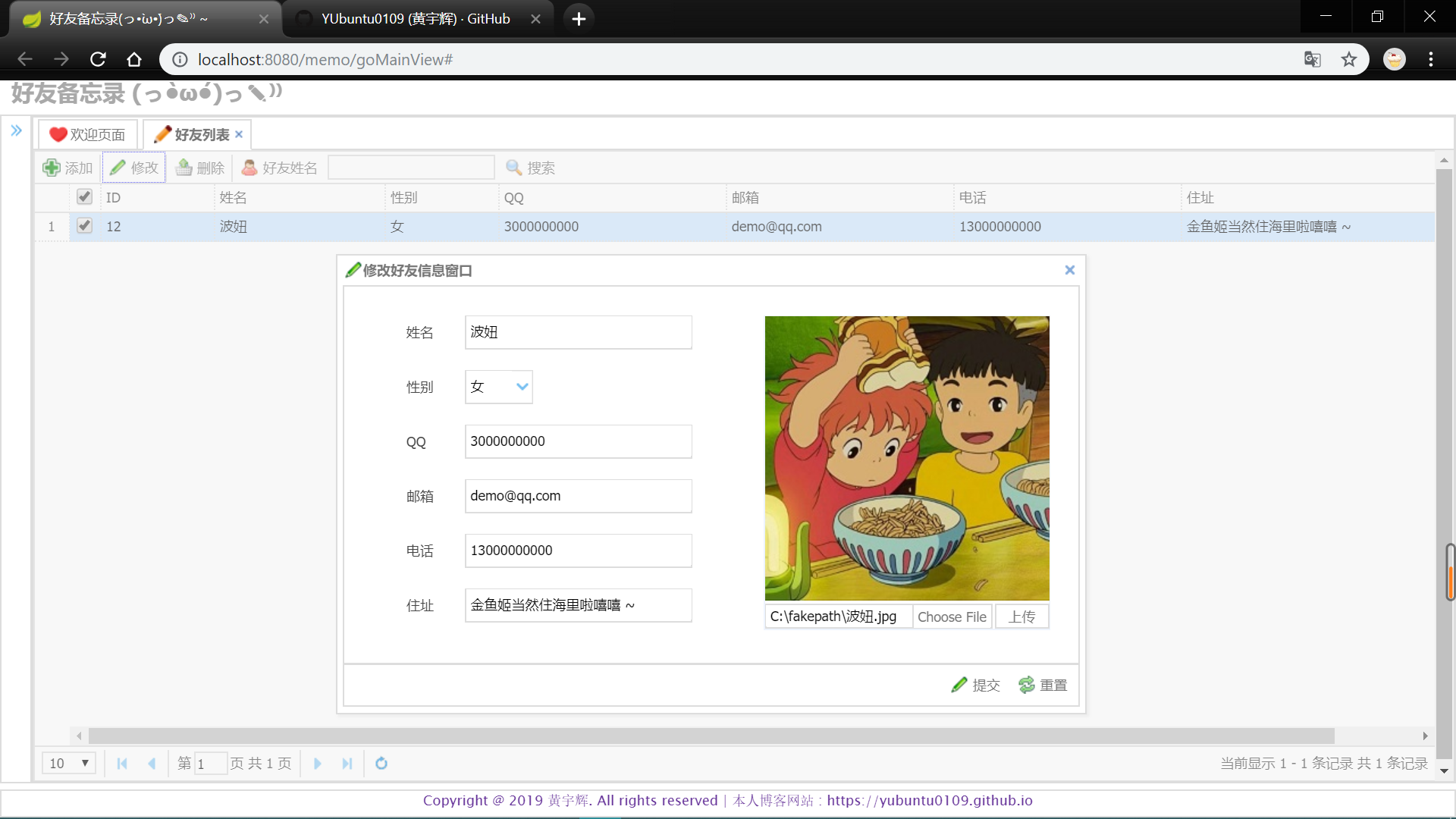This screenshot has width=1456, height=819.
Task: Expand the collapsed left sidebar panel
Action: 16,130
